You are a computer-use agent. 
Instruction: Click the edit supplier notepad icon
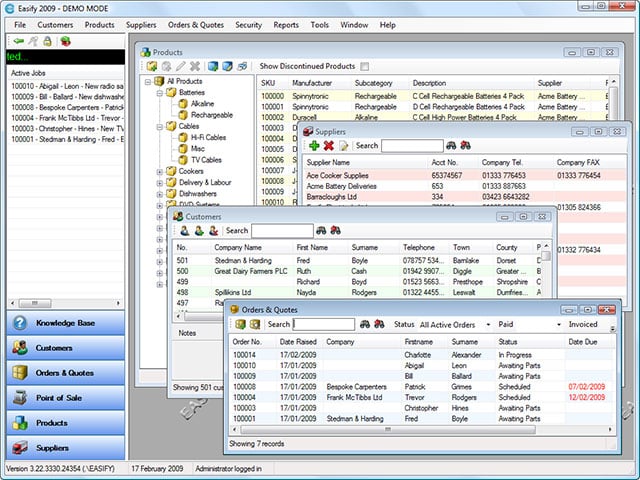click(x=344, y=145)
